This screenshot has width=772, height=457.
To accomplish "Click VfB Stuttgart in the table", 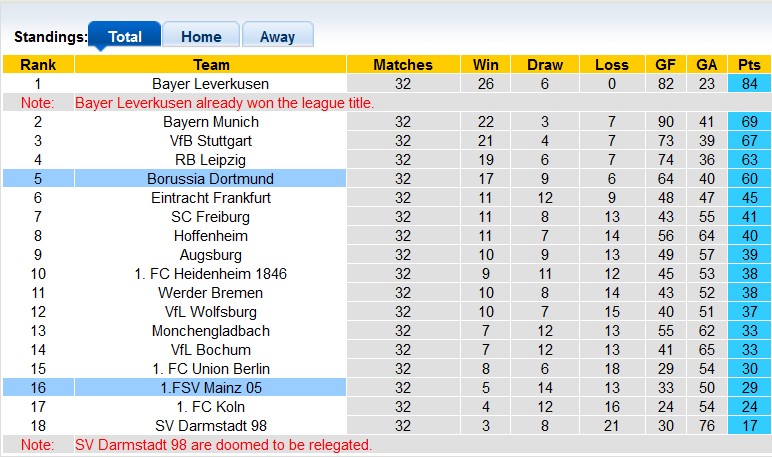I will [x=210, y=141].
